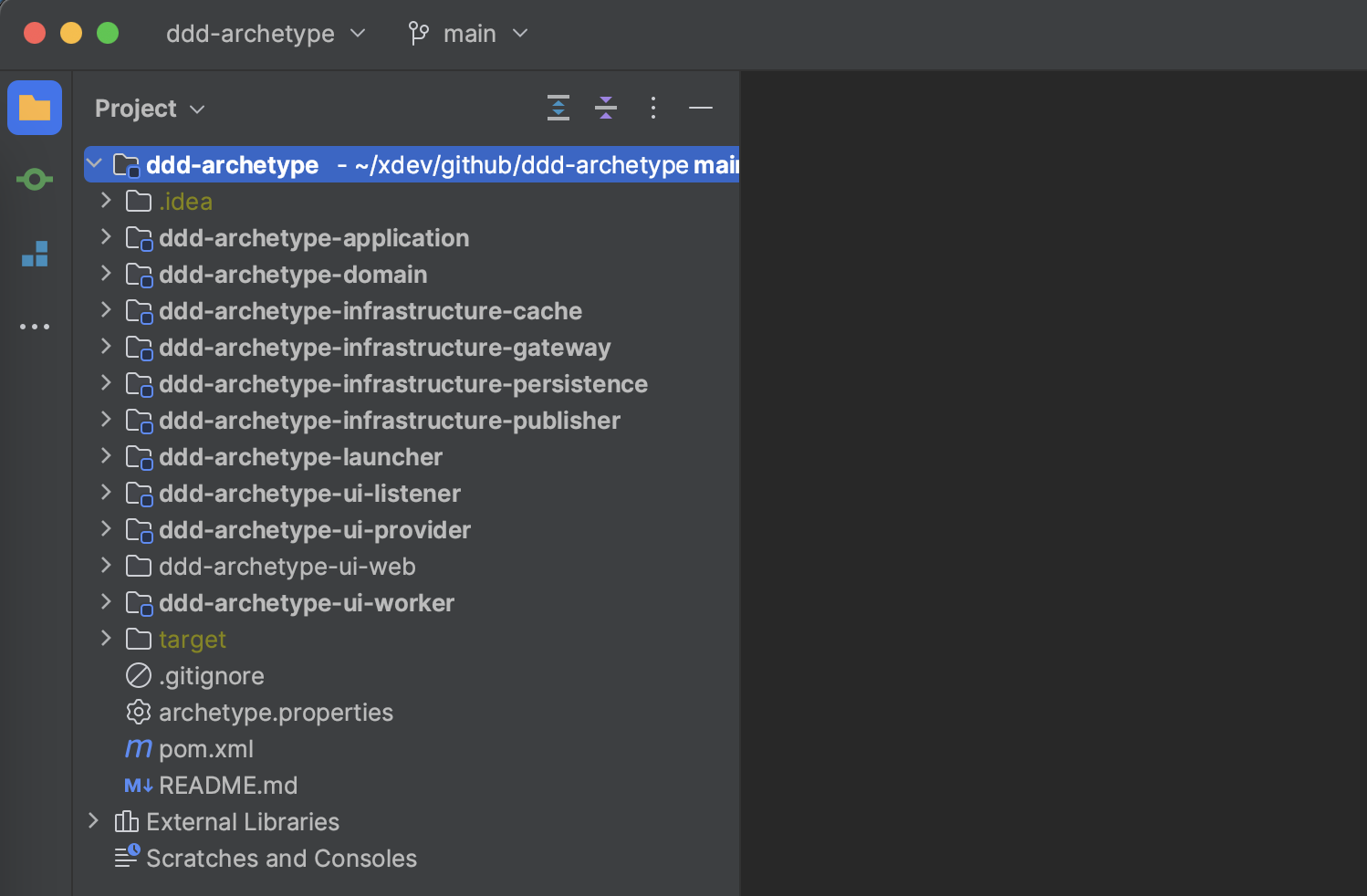Expand the External Libraries node
The width and height of the screenshot is (1367, 896).
click(93, 821)
